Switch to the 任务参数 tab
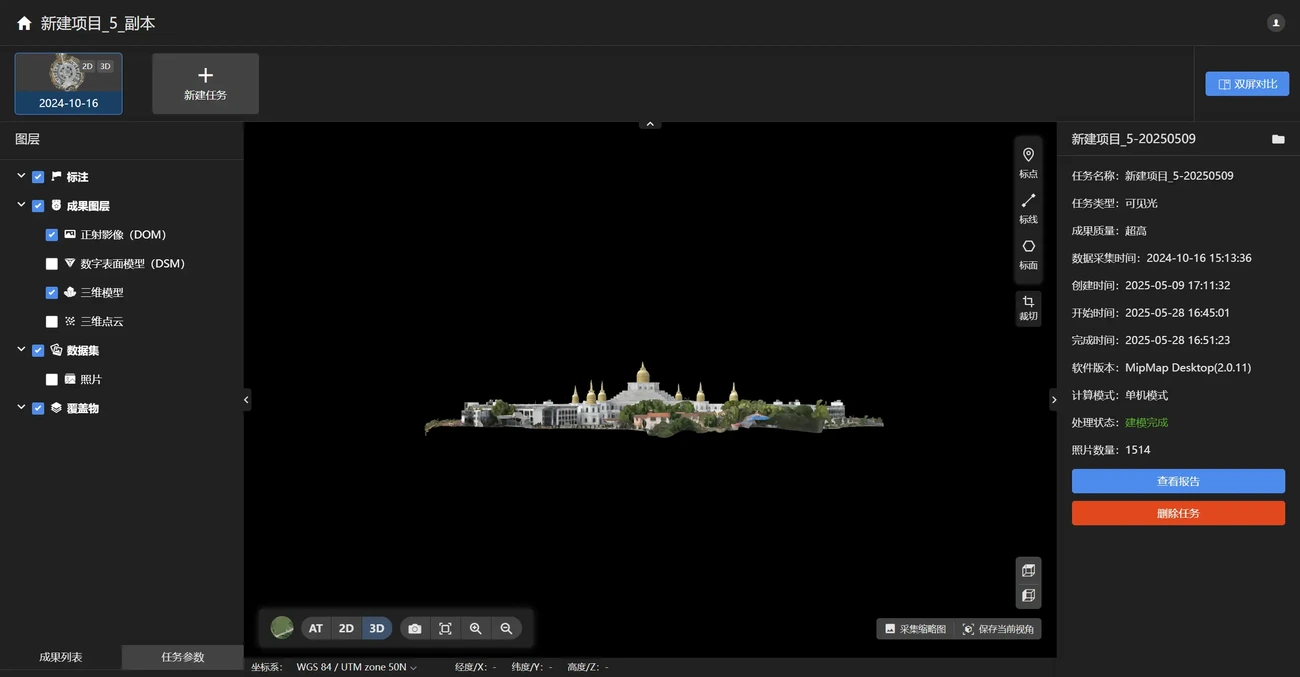The height and width of the screenshot is (677, 1300). click(x=182, y=657)
